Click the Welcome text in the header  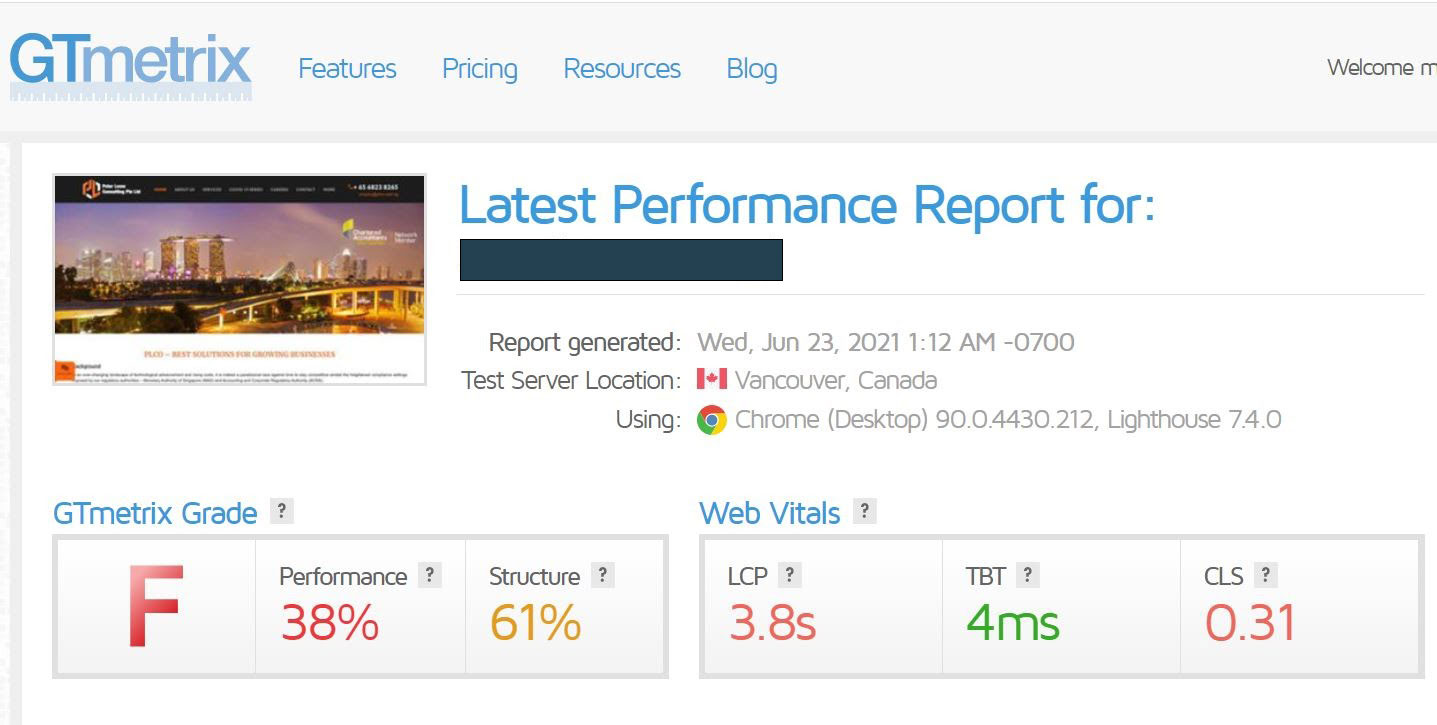(1382, 68)
